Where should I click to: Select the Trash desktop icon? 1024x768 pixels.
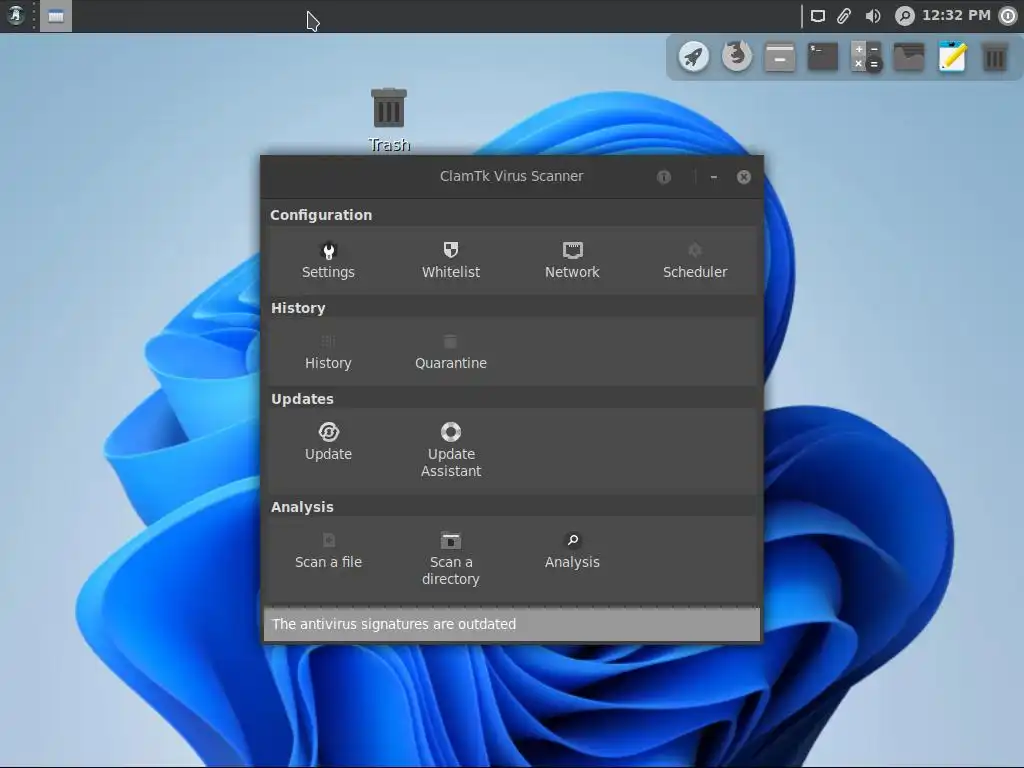pos(389,120)
